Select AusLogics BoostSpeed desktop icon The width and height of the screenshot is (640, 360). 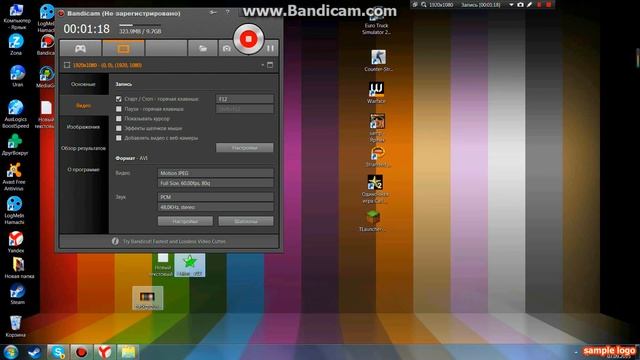tap(16, 114)
